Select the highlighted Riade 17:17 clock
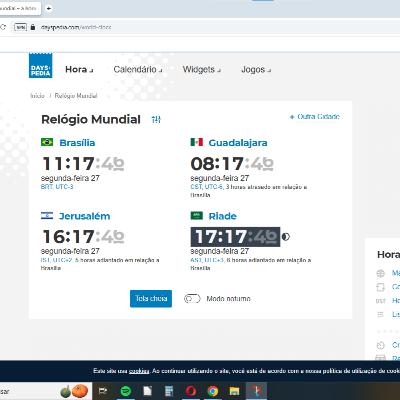Screen dimensions: 400x400 point(235,237)
